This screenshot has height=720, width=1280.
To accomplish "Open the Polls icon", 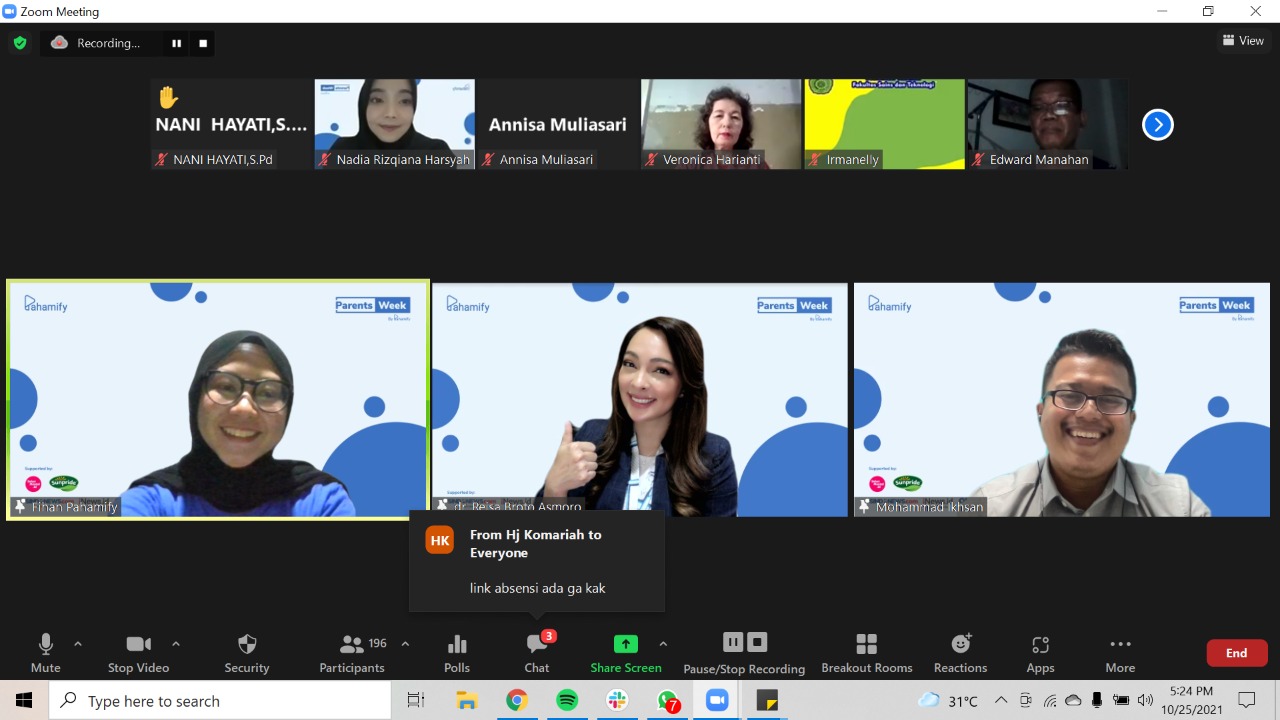I will 457,645.
